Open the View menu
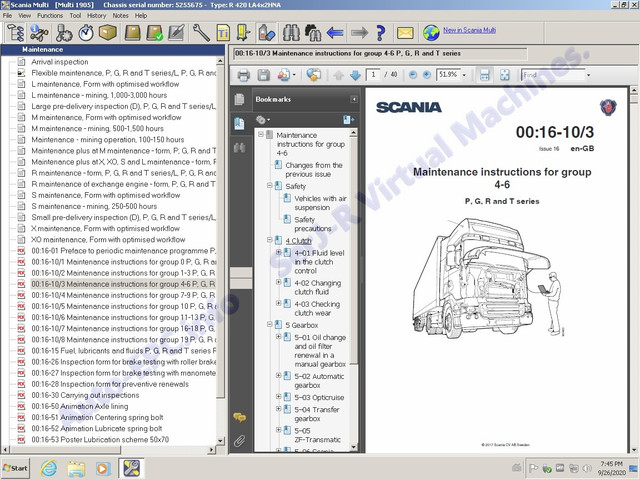This screenshot has height=480, width=640. pos(24,16)
